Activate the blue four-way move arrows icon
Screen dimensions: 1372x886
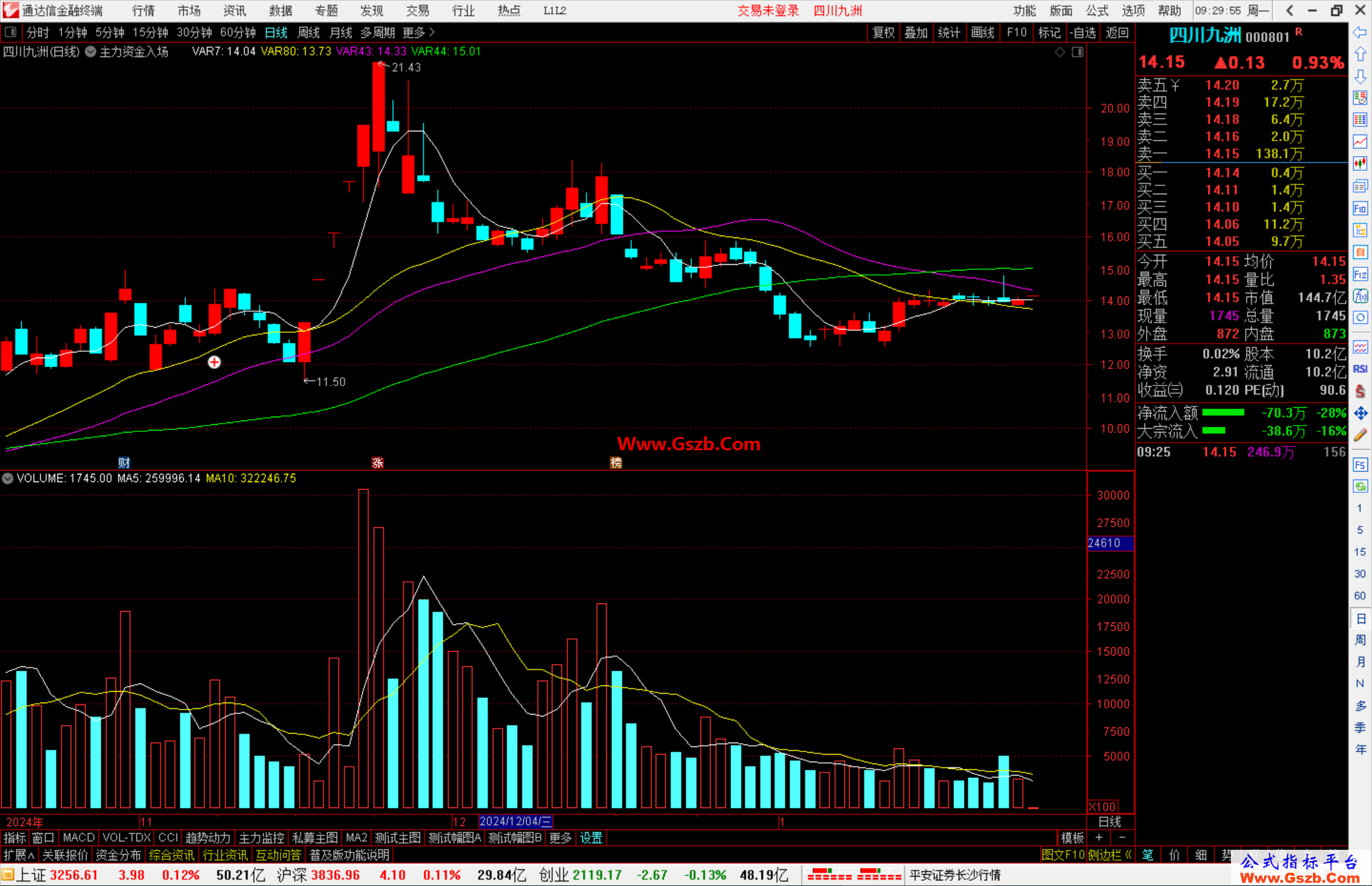click(x=1360, y=413)
